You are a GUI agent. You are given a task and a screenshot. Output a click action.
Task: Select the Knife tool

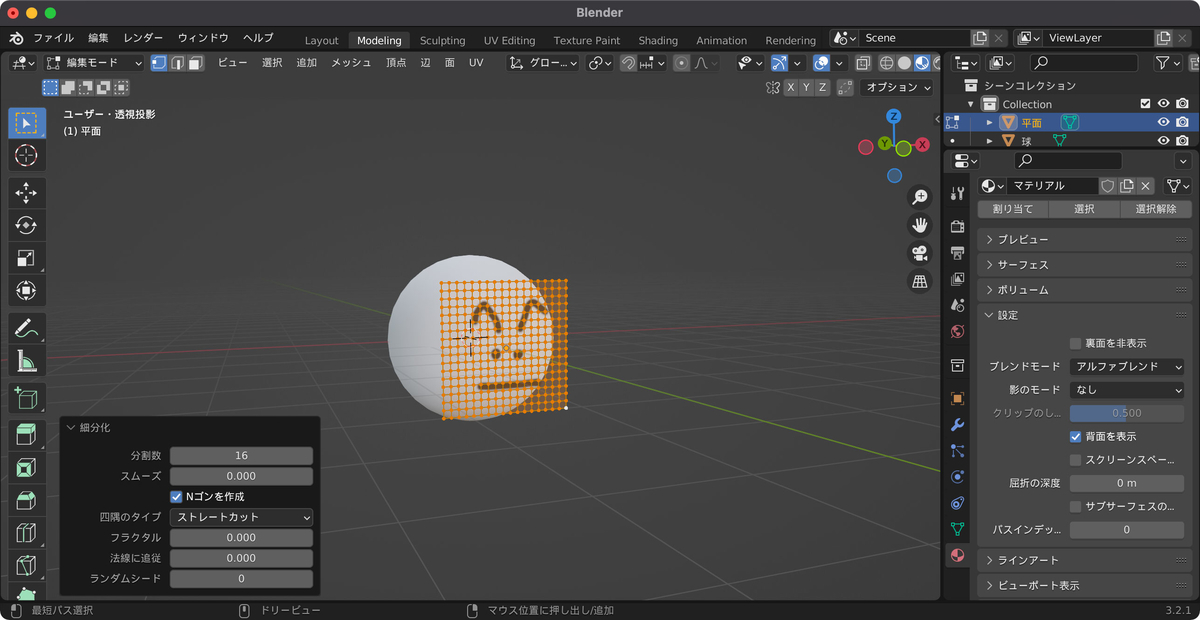click(26, 565)
